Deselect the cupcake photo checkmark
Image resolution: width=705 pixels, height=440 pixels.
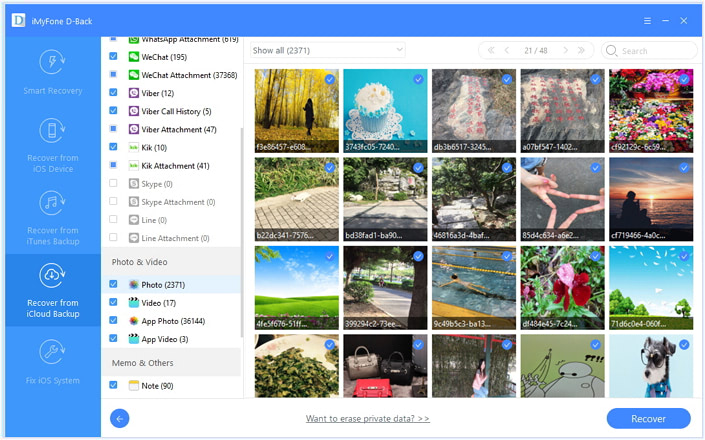point(418,79)
